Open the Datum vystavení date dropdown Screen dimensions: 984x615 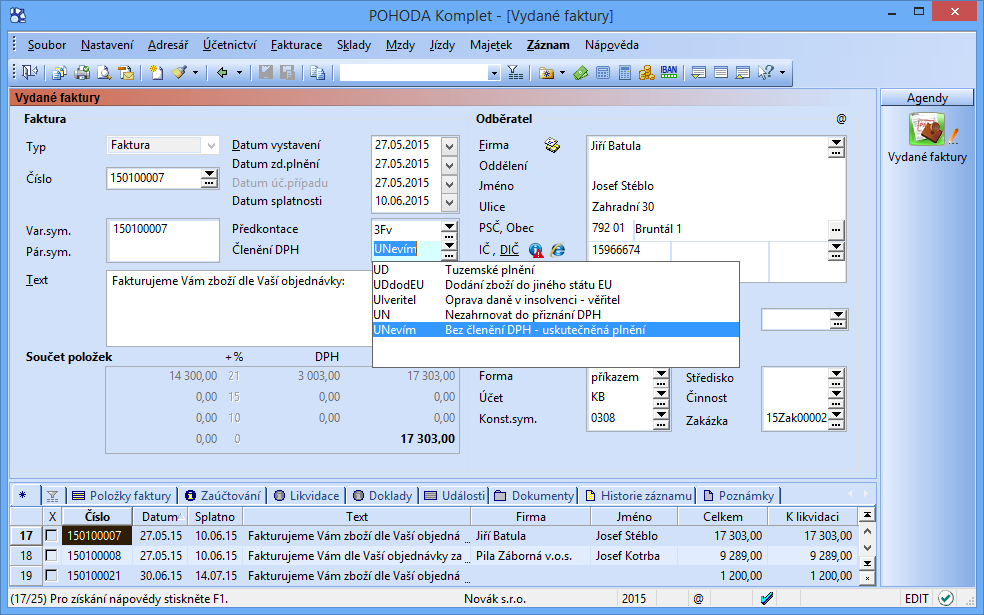(449, 147)
